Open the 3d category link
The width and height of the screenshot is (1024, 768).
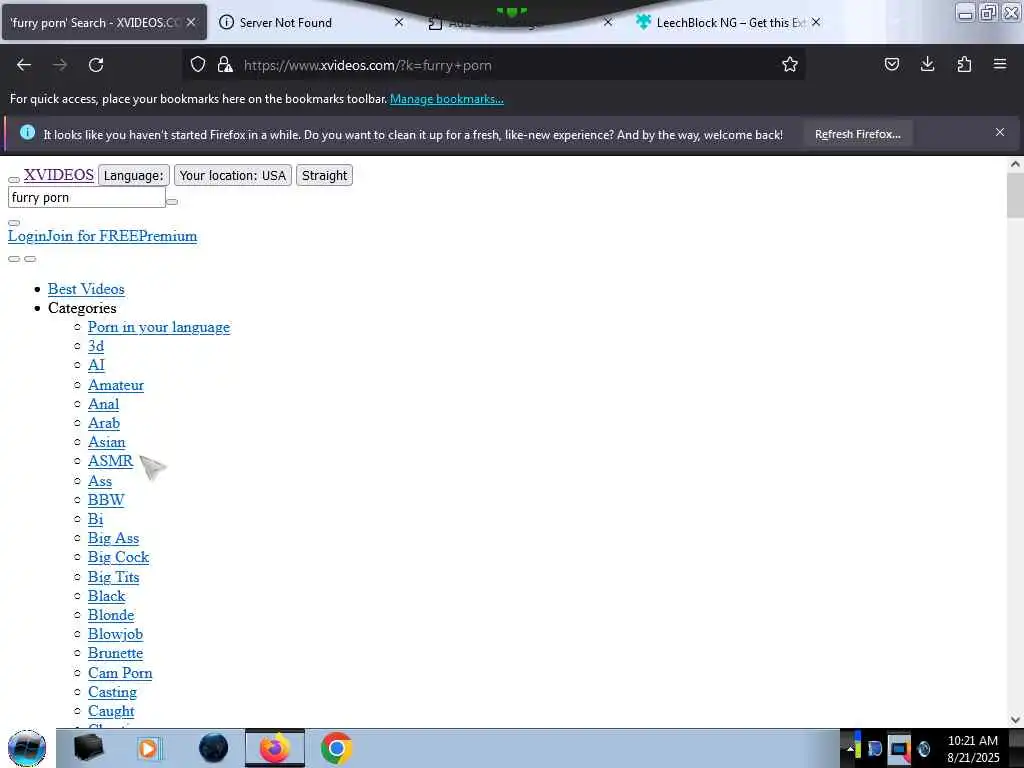(x=96, y=345)
